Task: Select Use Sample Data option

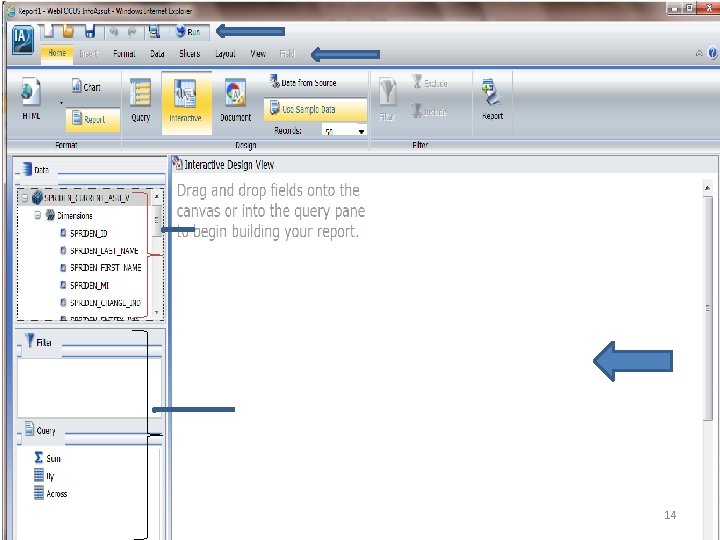Action: click(x=315, y=109)
